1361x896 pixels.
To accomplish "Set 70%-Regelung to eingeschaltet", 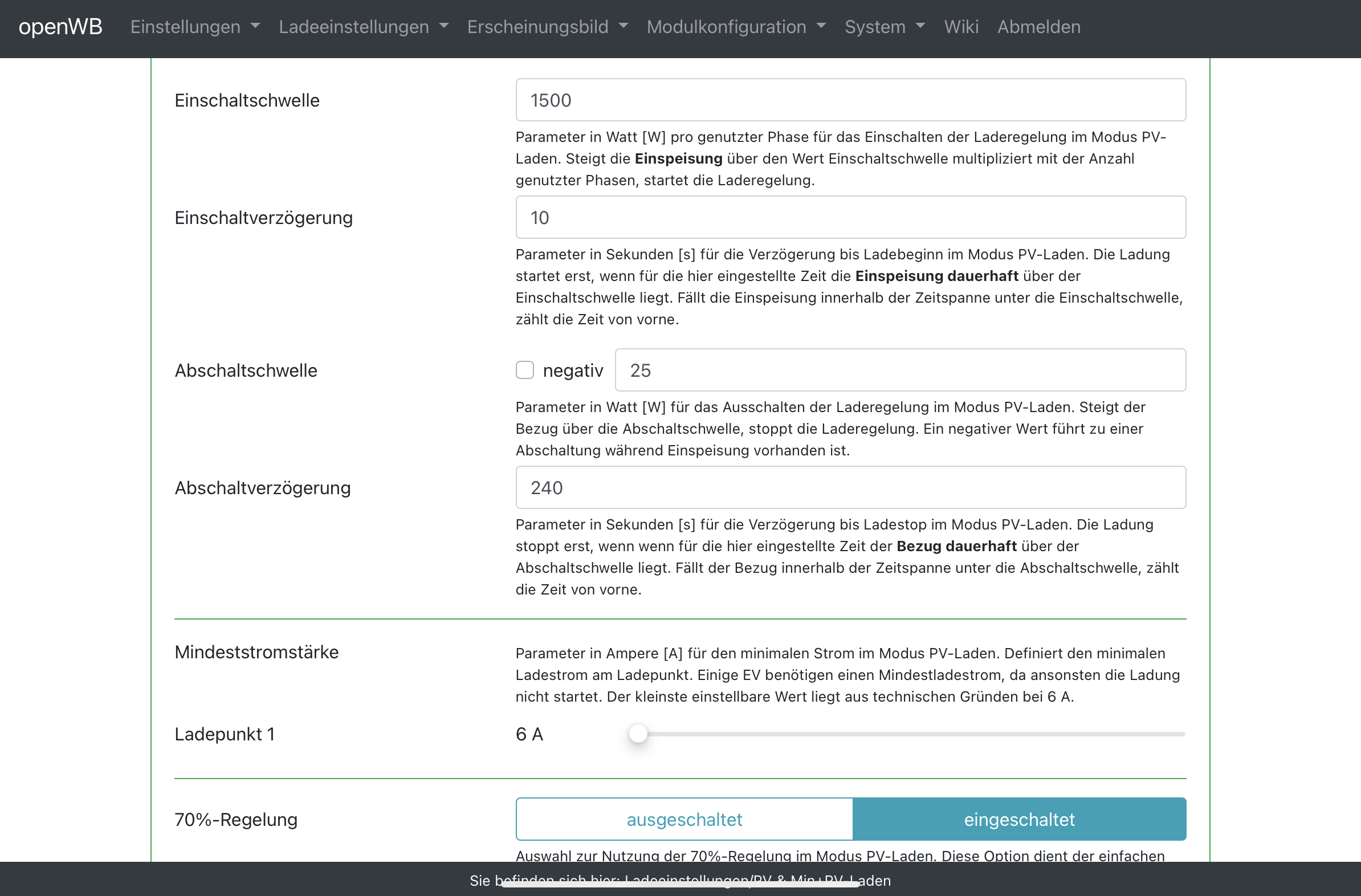I will 1018,819.
